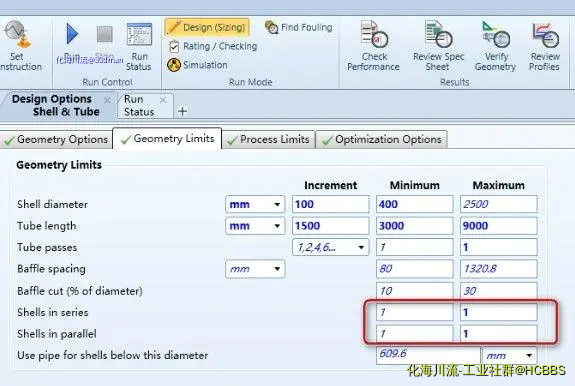Open the Process Limits tab

click(x=268, y=140)
